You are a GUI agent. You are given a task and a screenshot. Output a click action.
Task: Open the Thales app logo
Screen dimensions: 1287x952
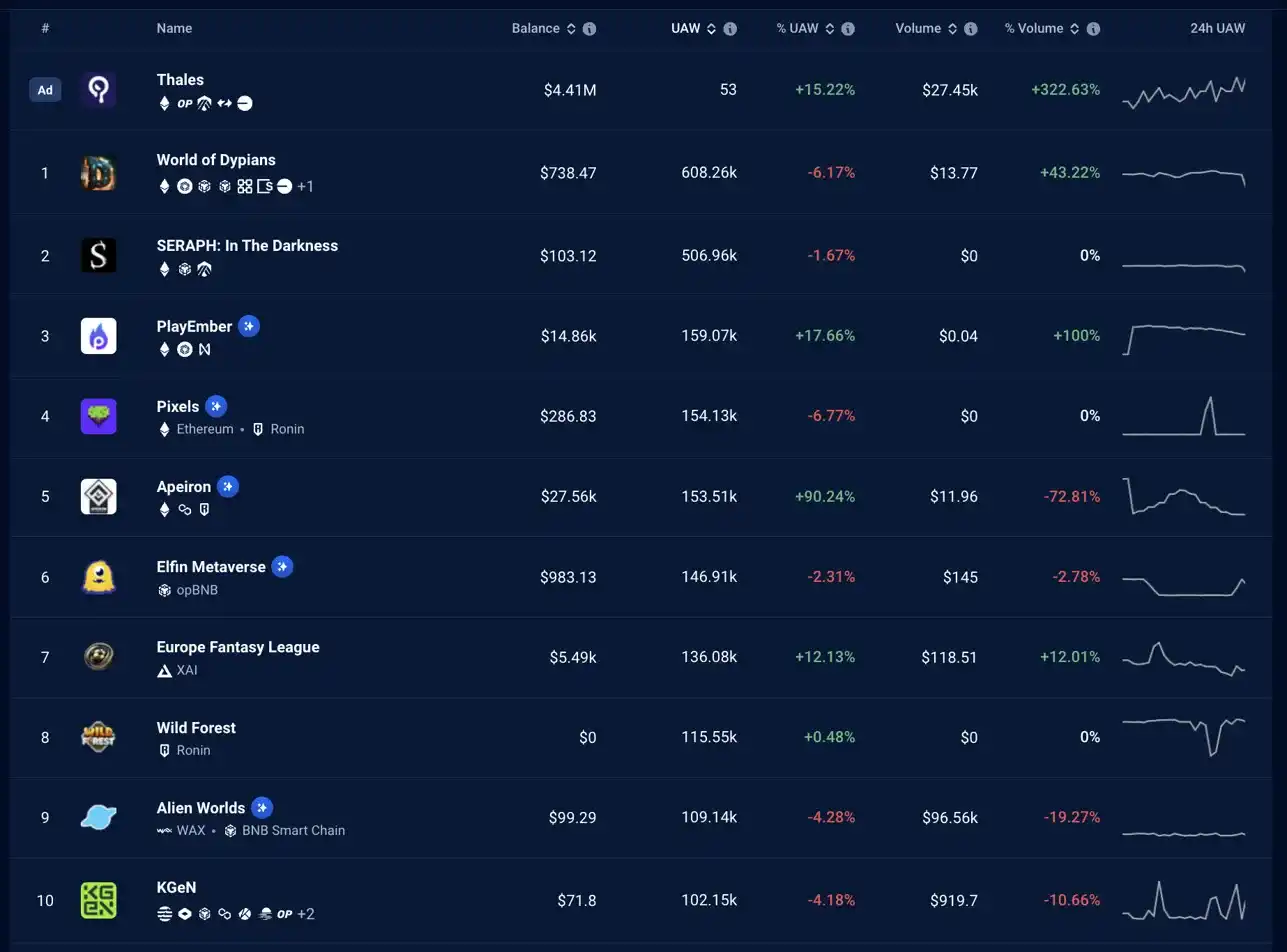98,90
